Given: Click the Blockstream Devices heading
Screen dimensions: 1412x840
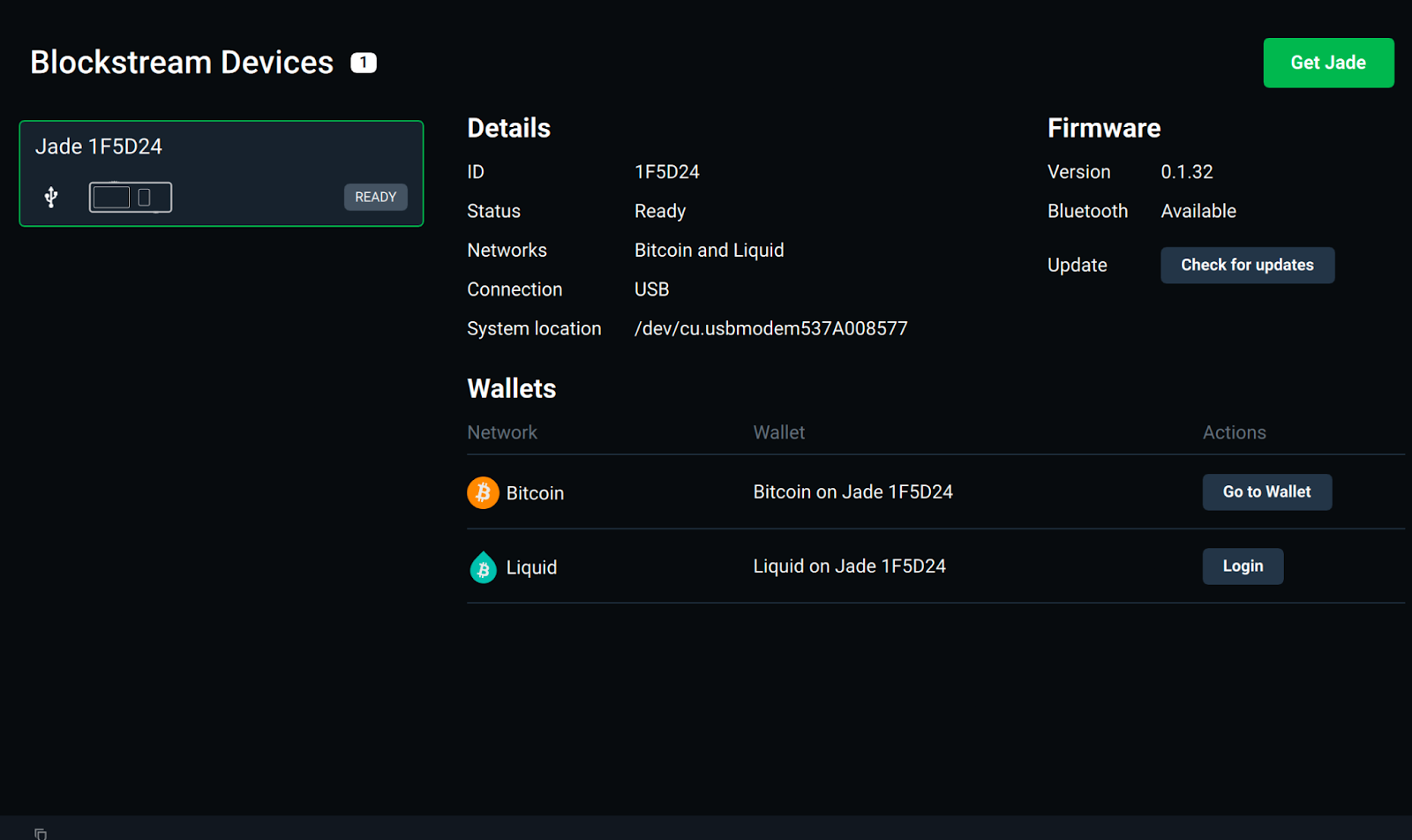Looking at the screenshot, I should click(x=182, y=63).
